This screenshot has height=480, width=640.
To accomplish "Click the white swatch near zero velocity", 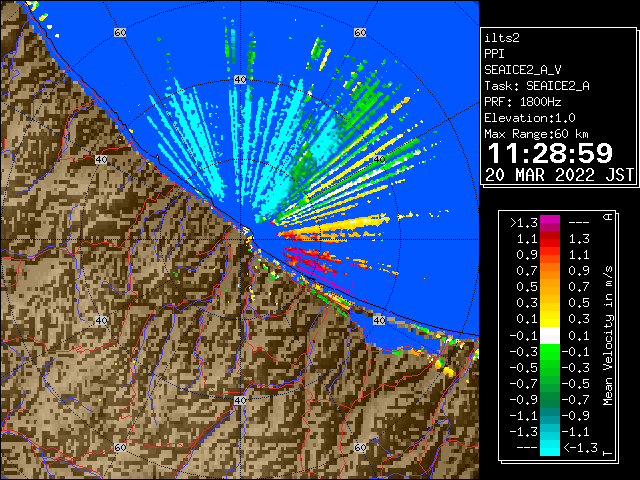I will coord(550,336).
